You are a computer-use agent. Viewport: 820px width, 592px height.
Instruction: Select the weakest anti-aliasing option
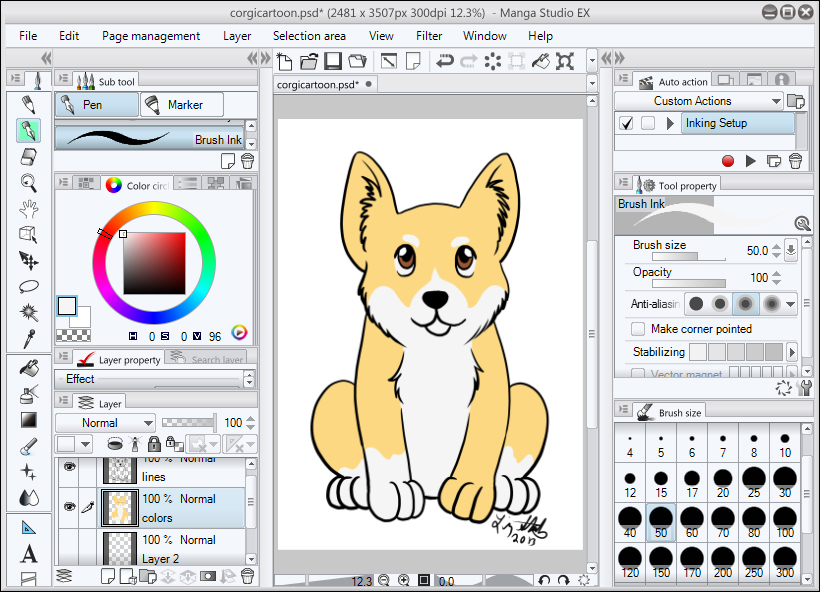696,303
